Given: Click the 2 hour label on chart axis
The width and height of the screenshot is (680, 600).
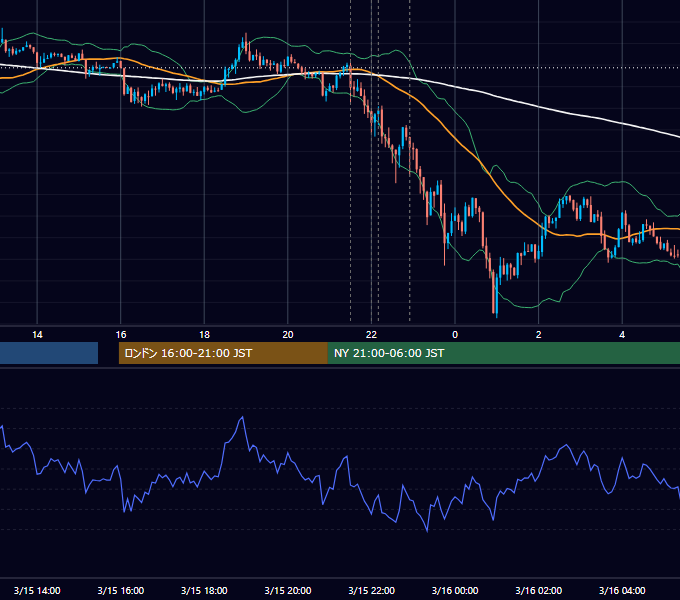Looking at the screenshot, I should 539,335.
